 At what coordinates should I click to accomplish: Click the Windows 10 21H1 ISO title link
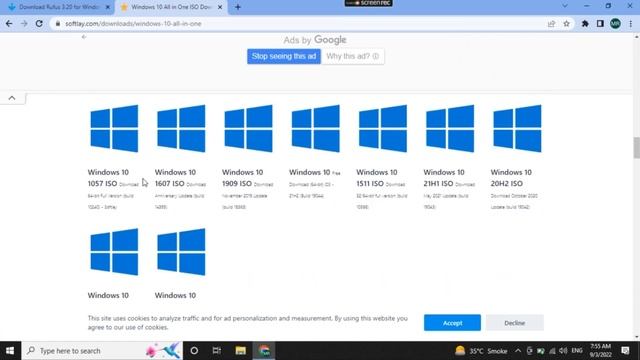click(x=444, y=178)
